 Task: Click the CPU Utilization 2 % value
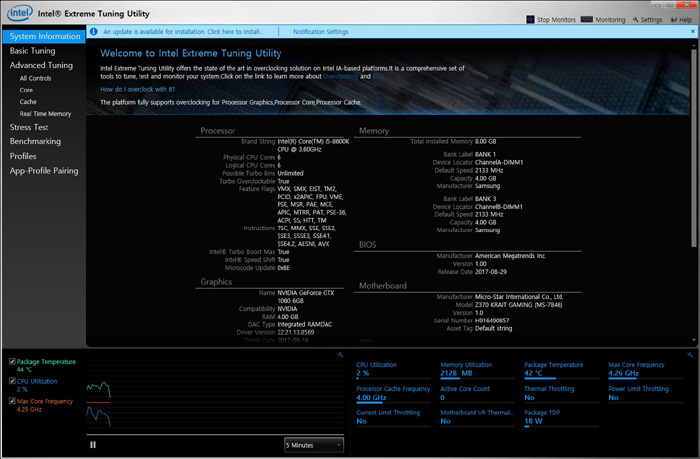pos(362,373)
